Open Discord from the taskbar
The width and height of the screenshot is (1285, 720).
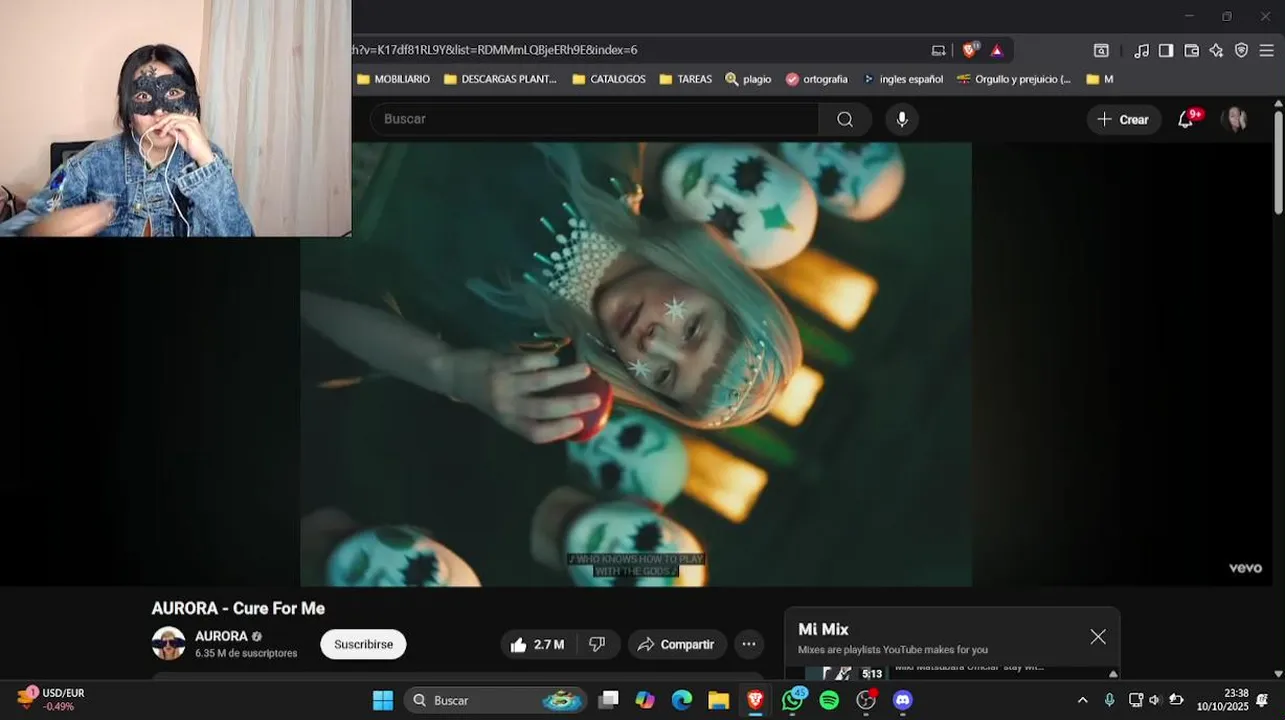click(903, 700)
